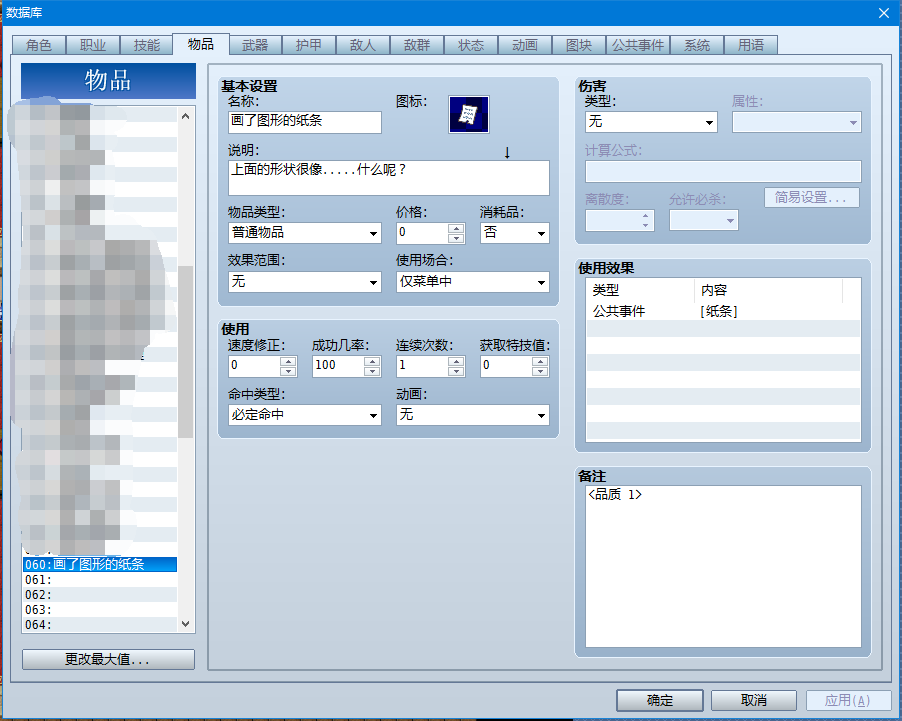The image size is (902, 721).
Task: Click the 获取特技值 value field
Action: tap(506, 366)
